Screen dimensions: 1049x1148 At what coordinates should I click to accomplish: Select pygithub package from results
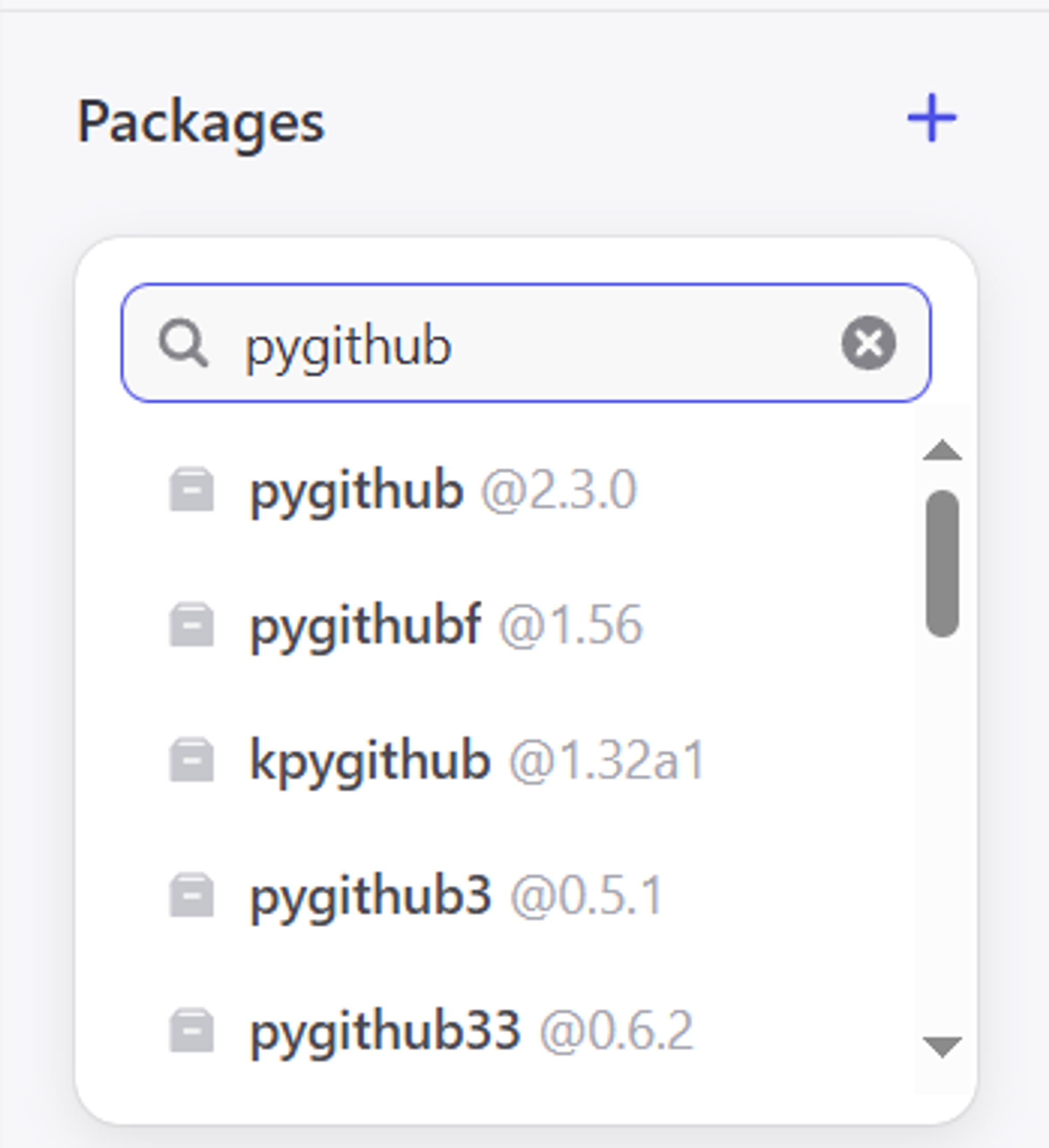(357, 491)
